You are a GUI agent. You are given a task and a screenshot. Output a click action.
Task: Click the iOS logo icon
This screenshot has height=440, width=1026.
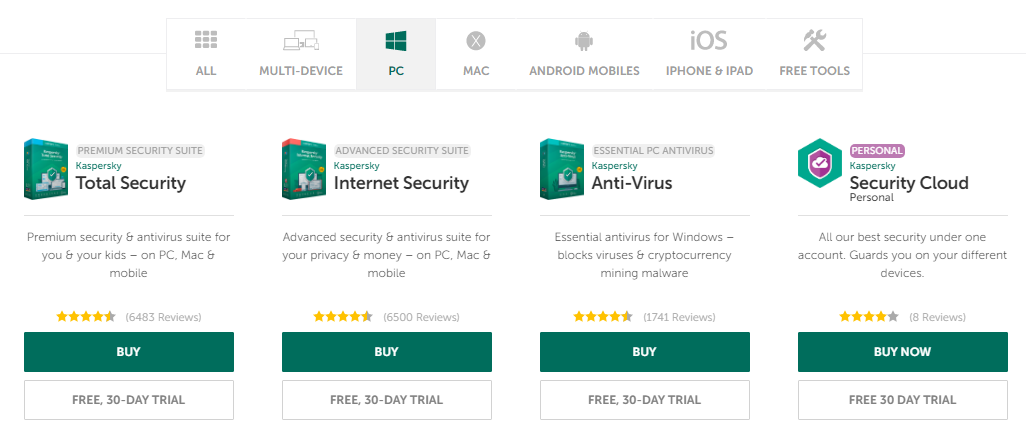tap(709, 41)
